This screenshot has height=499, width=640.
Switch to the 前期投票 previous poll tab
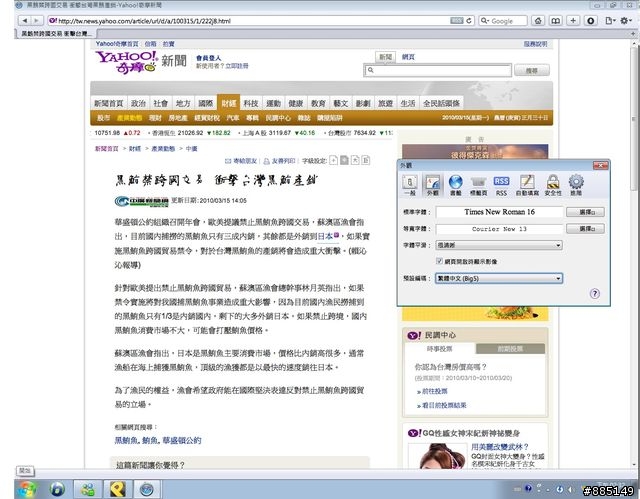pos(510,349)
